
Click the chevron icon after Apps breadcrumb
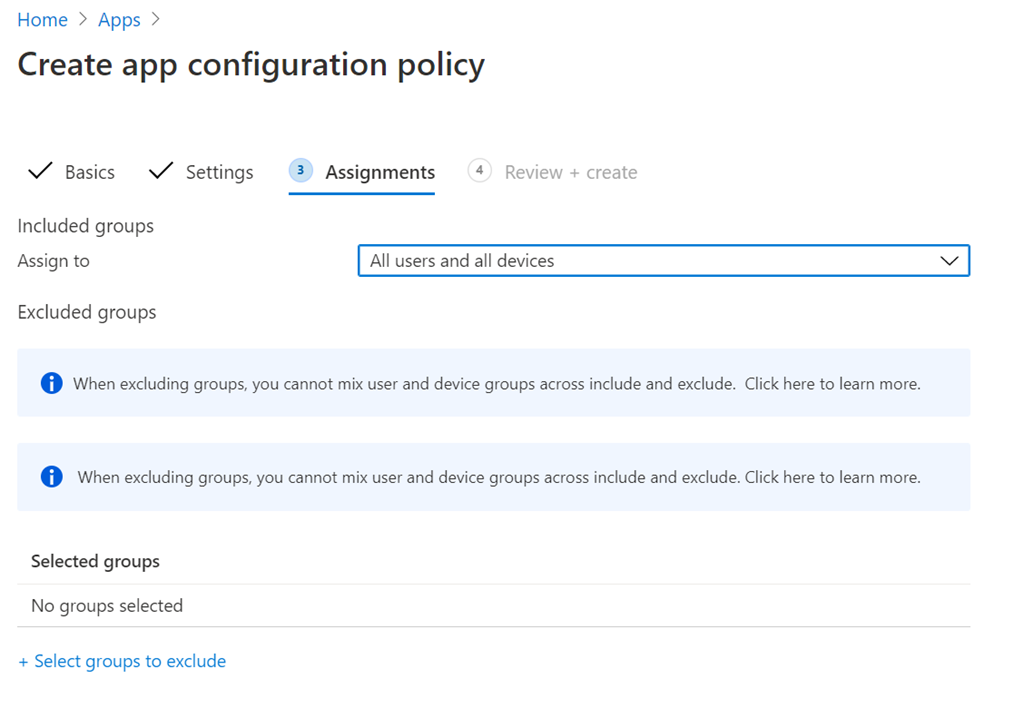pos(155,20)
